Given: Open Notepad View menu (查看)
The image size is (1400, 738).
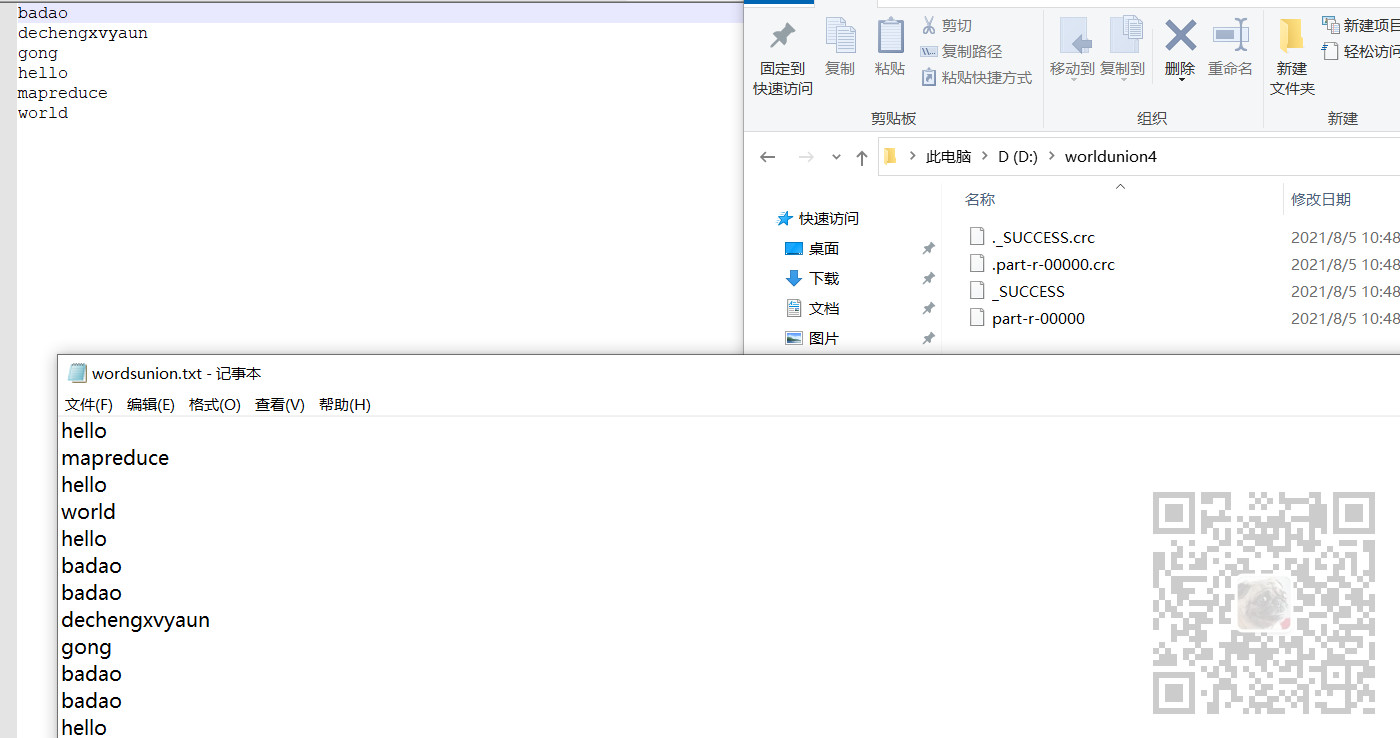Looking at the screenshot, I should pos(280,404).
